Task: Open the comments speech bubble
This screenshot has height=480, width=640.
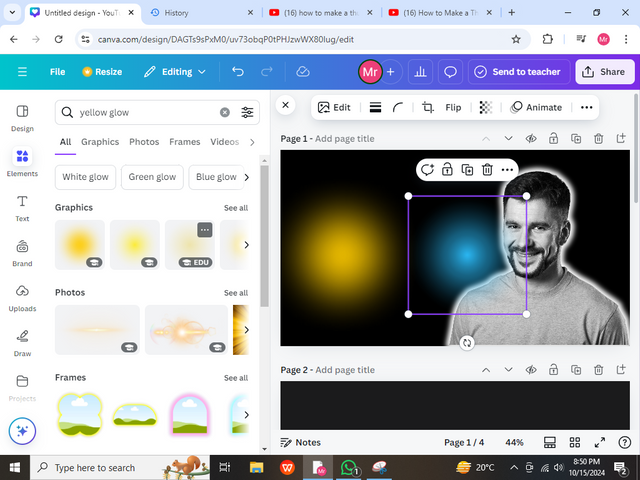Action: (x=450, y=72)
